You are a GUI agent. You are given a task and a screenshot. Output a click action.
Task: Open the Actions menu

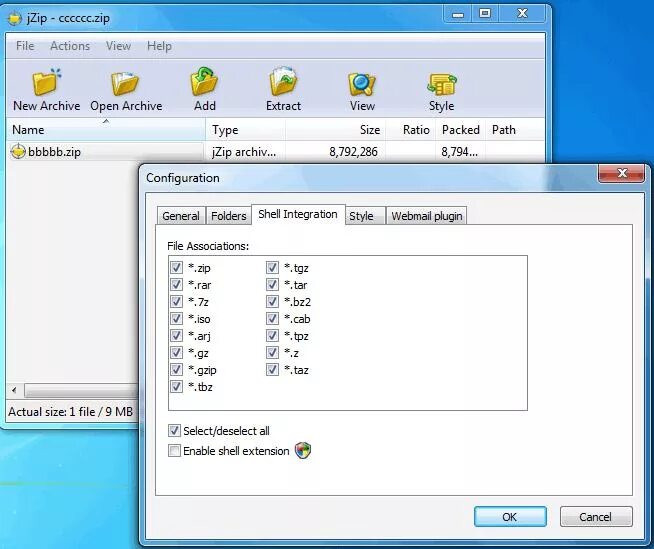tap(70, 46)
